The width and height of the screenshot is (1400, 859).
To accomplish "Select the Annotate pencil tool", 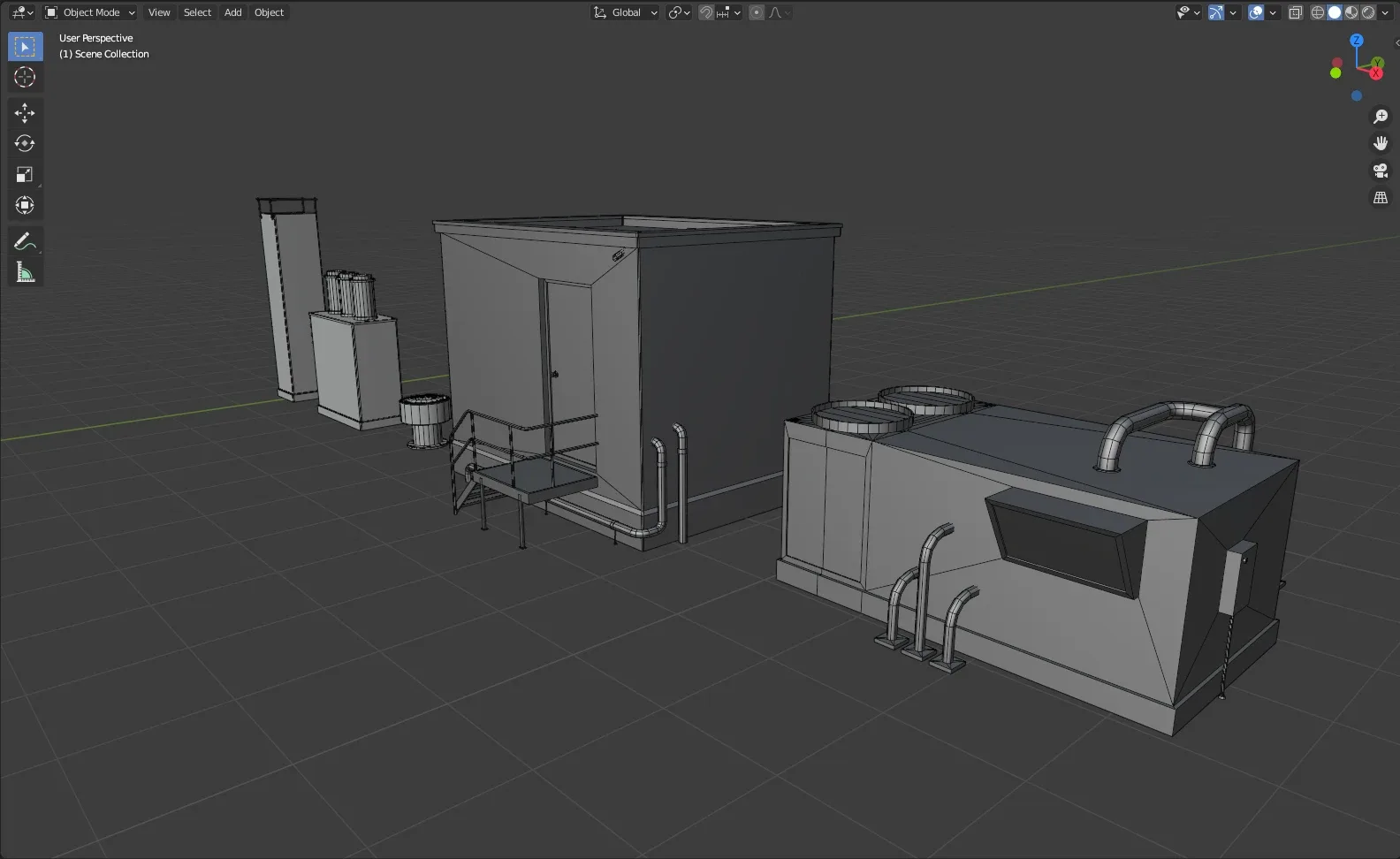I will (25, 241).
